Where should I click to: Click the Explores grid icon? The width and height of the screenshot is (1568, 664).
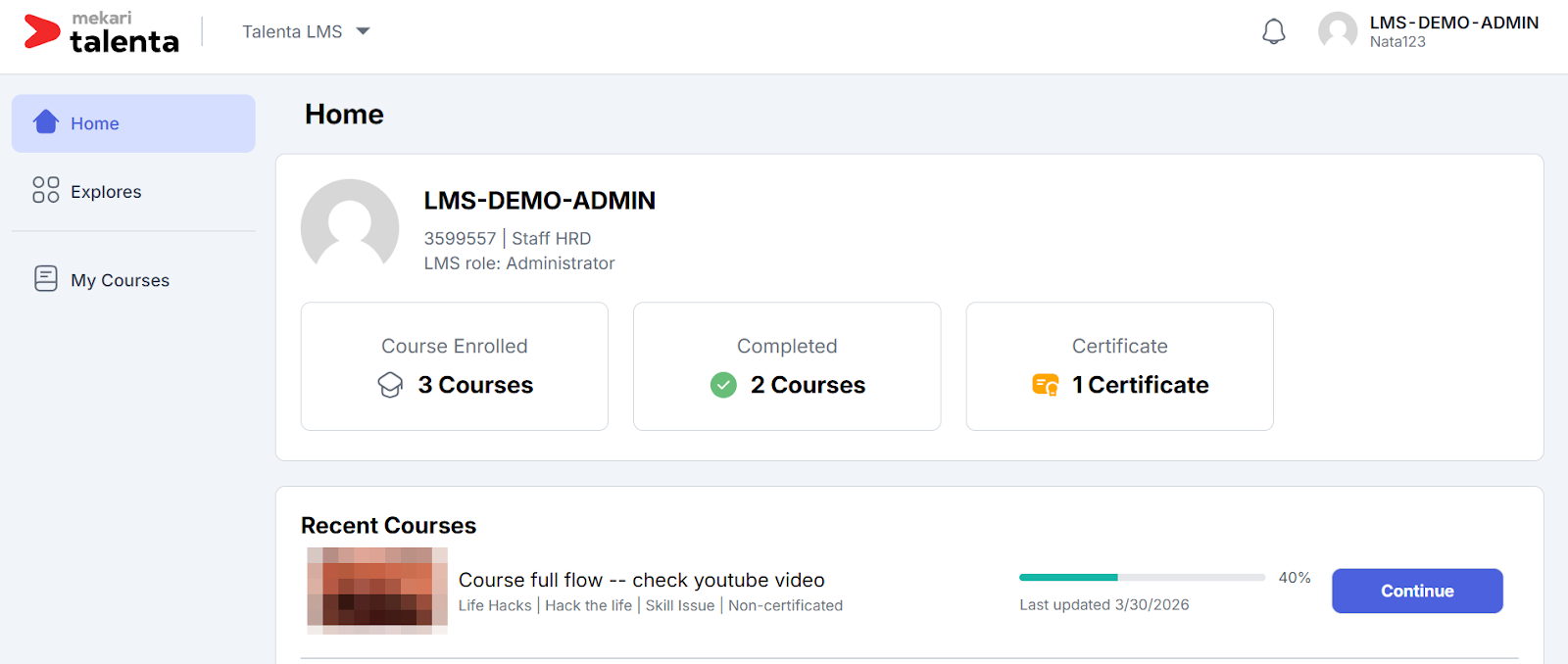(46, 190)
